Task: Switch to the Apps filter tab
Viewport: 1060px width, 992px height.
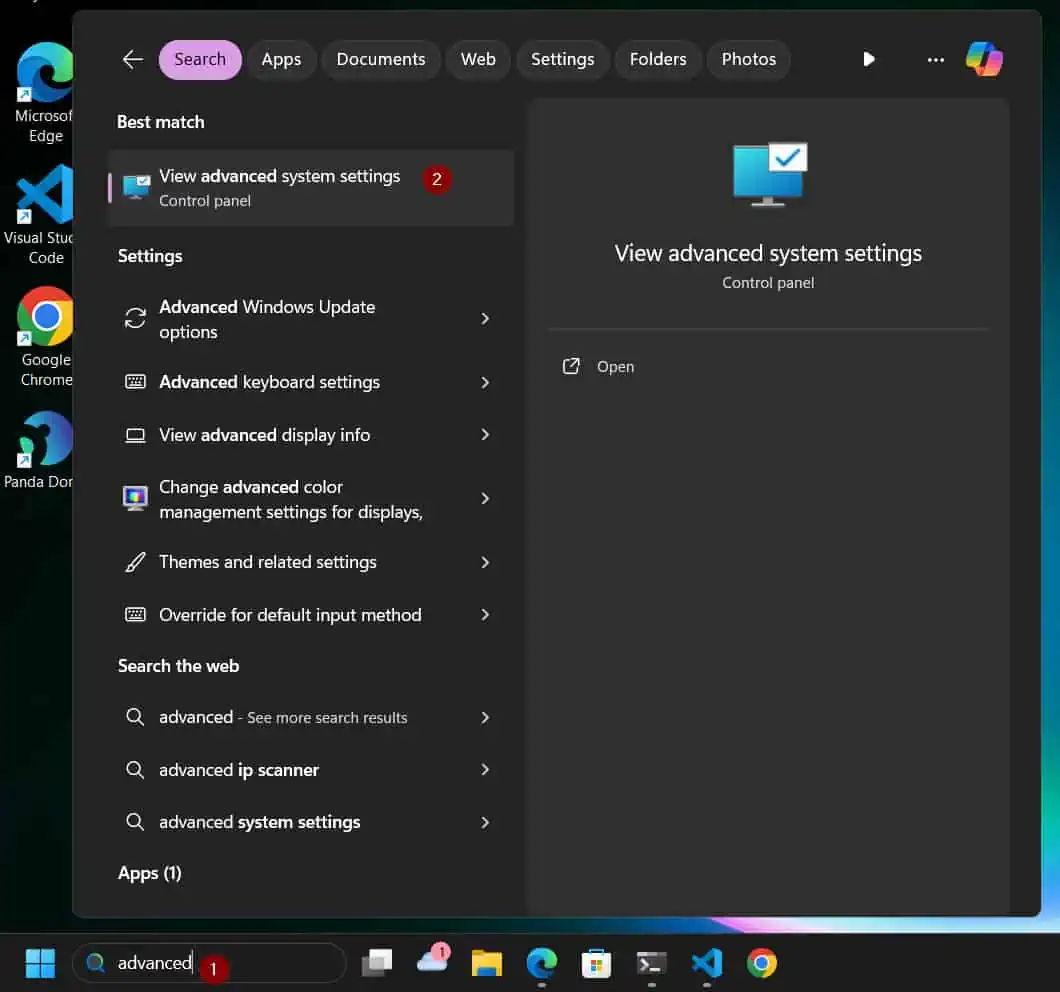Action: [x=281, y=60]
